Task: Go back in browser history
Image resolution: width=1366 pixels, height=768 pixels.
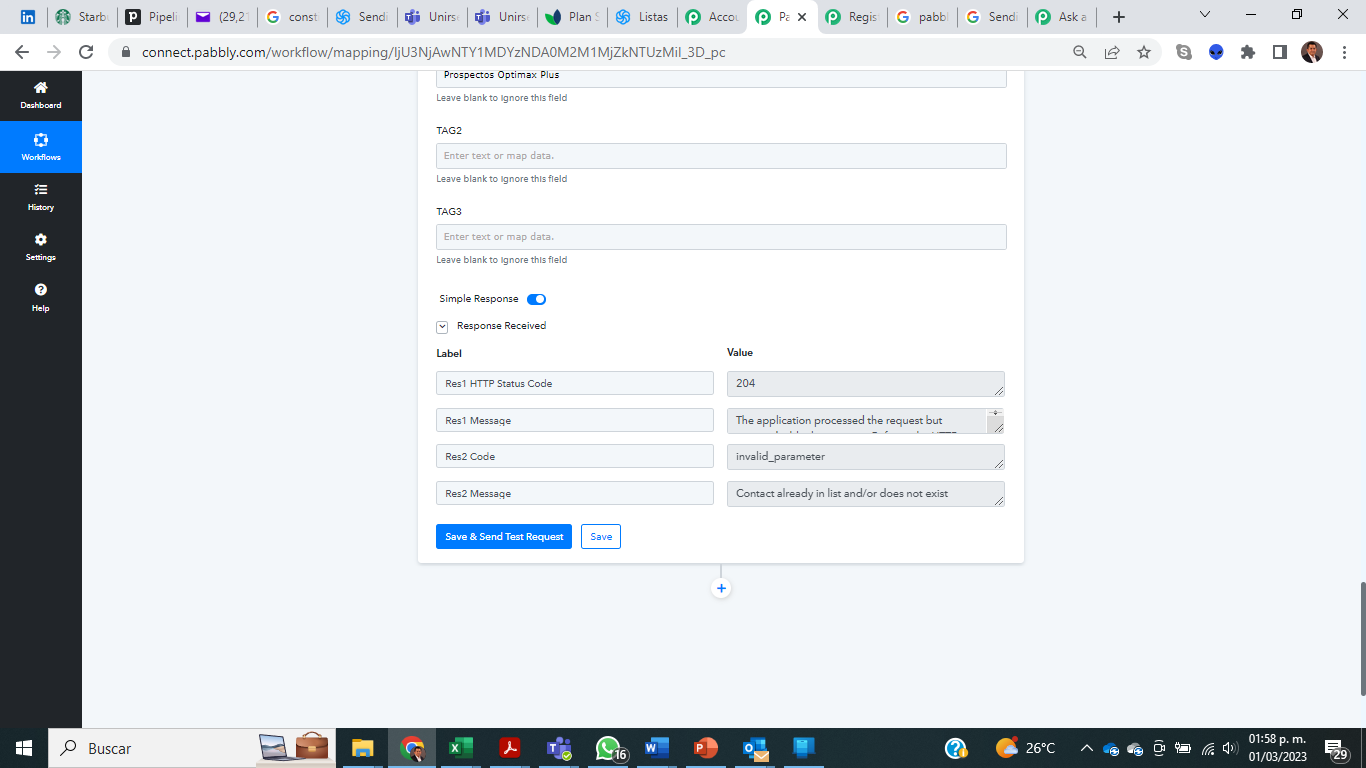Action: coord(22,52)
